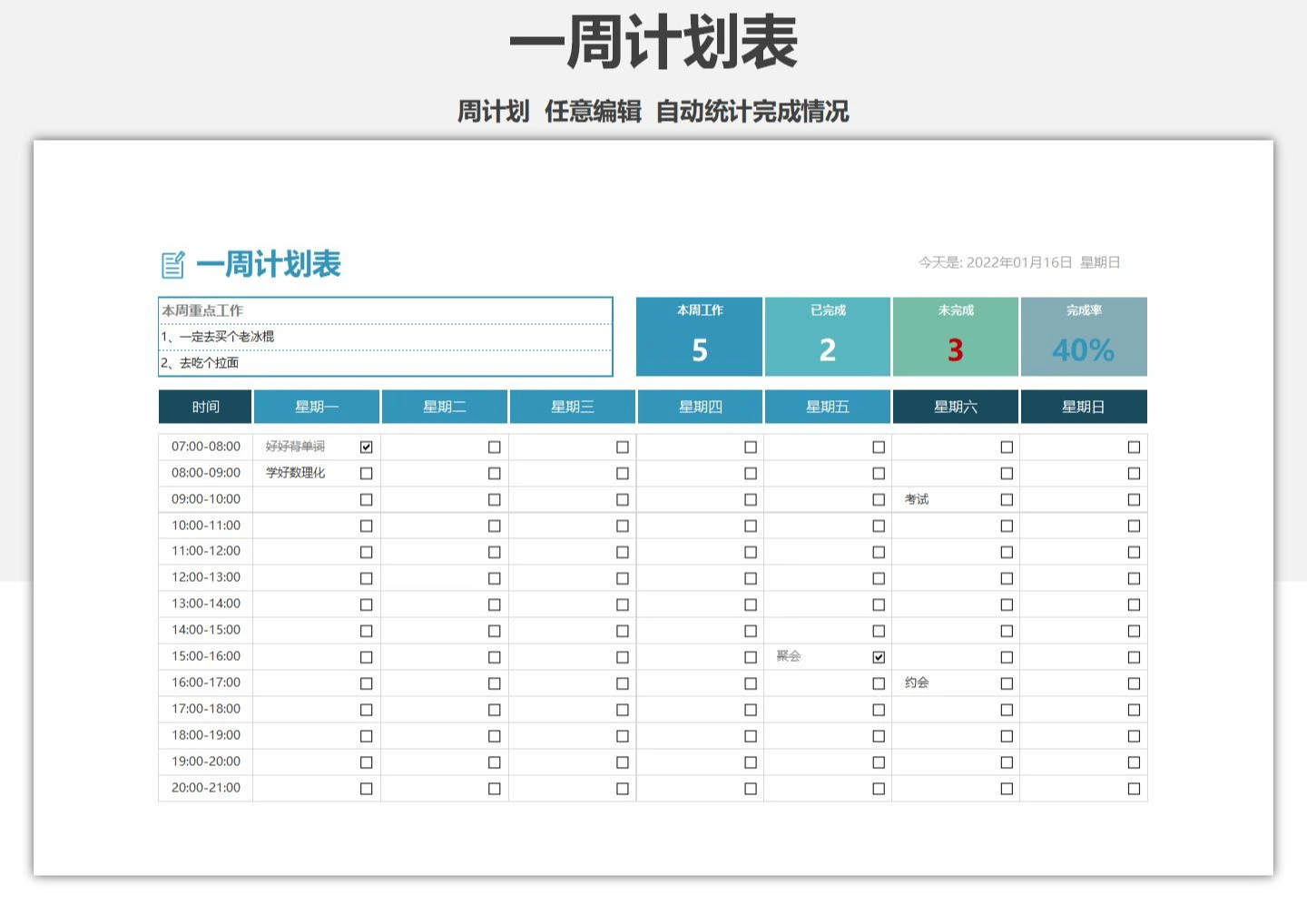Check the Sunday 07:00-08:00 checkbox
Image resolution: width=1307 pixels, height=924 pixels.
click(1134, 447)
